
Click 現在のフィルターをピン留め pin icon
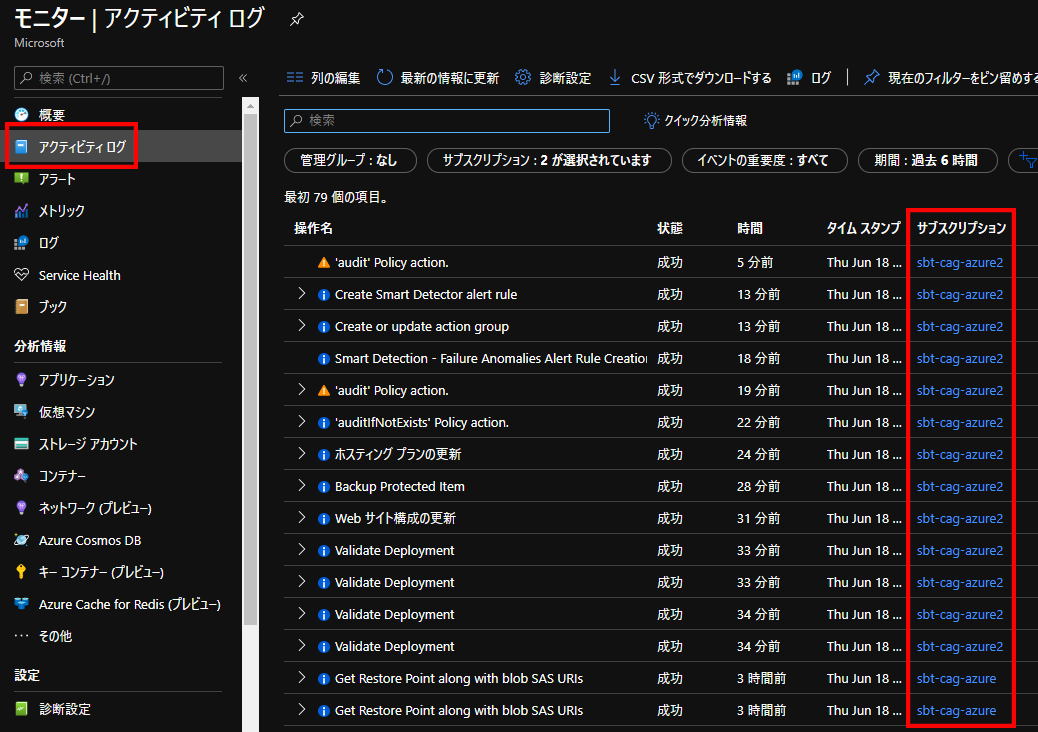pyautogui.click(x=872, y=77)
